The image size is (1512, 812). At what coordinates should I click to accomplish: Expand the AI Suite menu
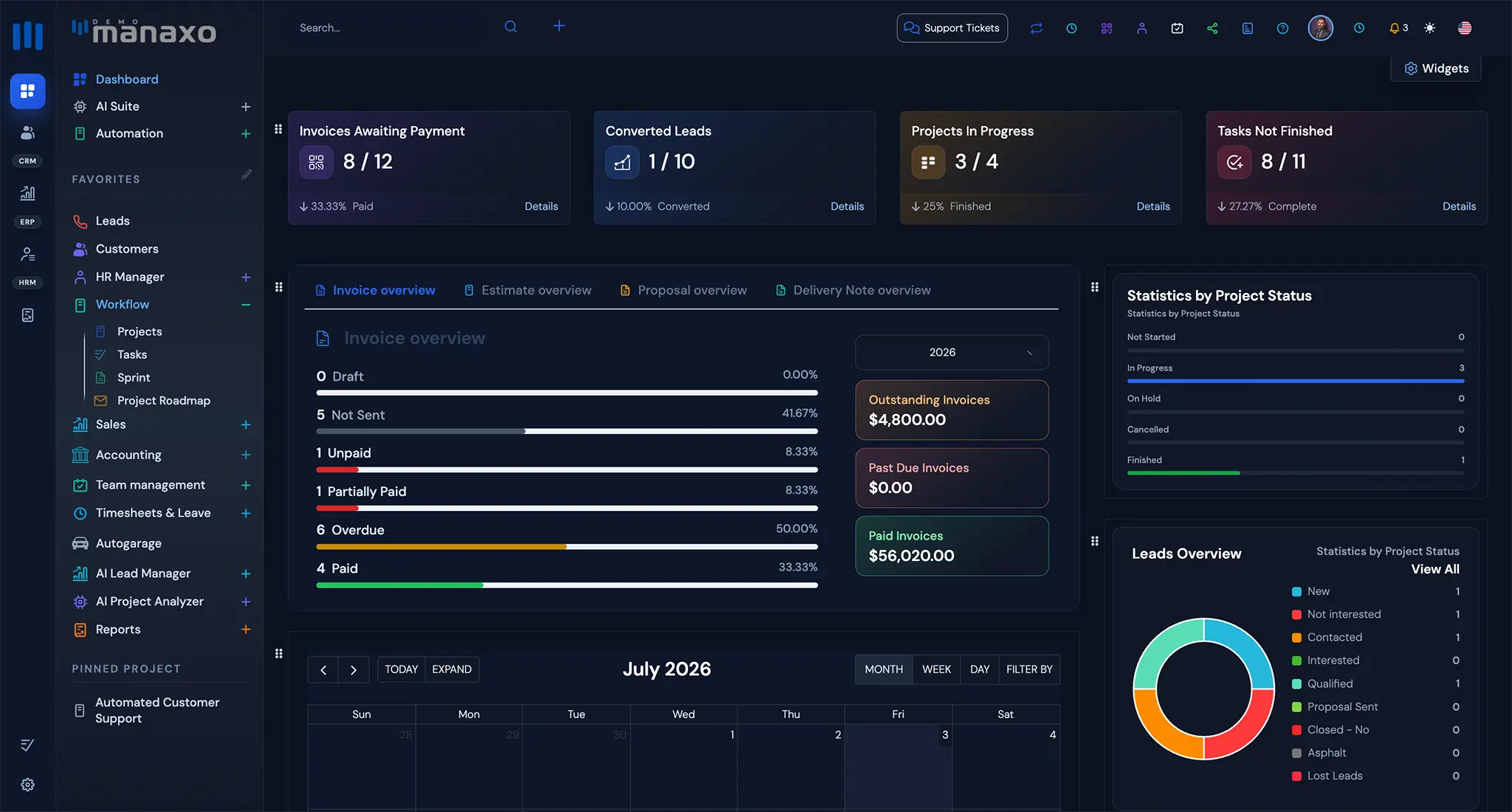(x=246, y=107)
